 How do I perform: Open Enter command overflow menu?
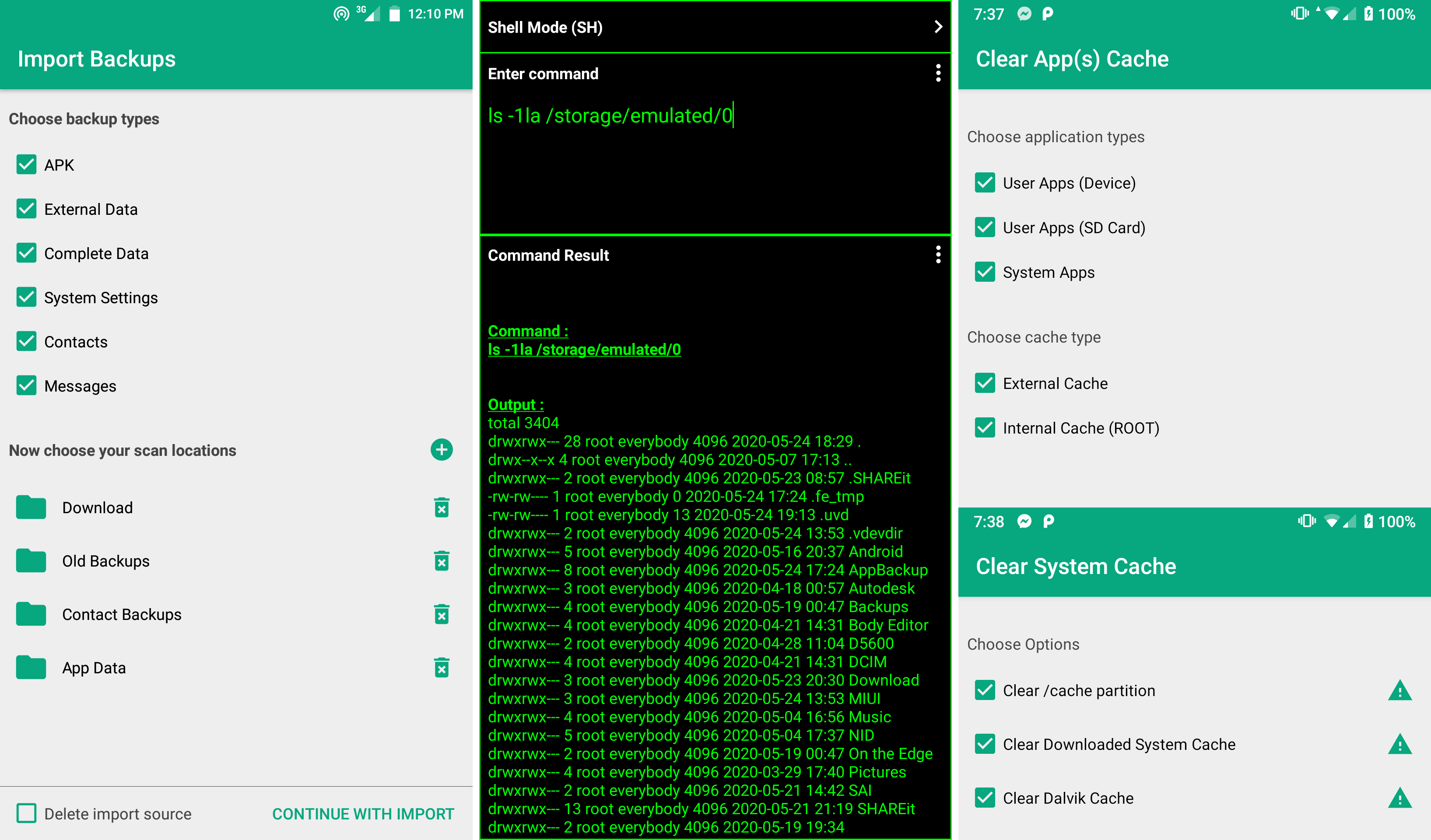(x=938, y=73)
